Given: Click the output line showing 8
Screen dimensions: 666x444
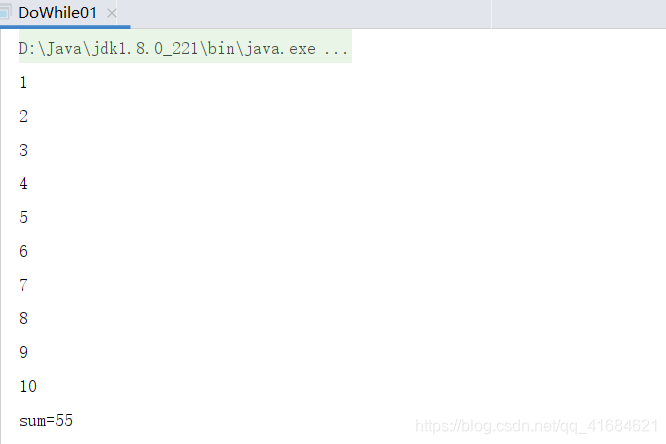Looking at the screenshot, I should pos(23,318).
